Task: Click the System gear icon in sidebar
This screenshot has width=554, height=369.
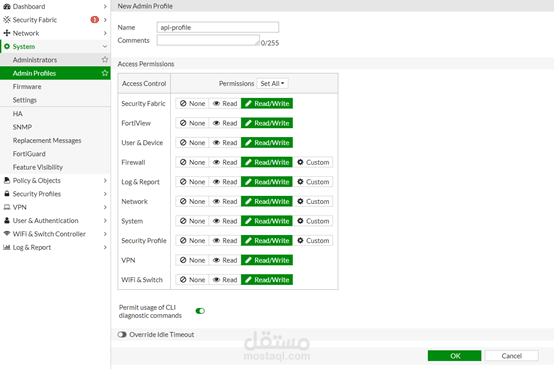Action: pyautogui.click(x=7, y=47)
